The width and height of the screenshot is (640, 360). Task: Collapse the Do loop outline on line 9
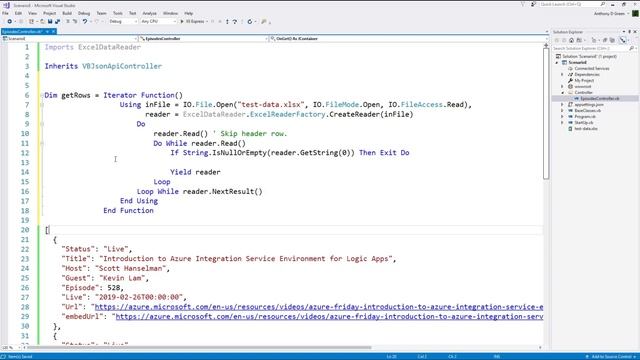[x=42, y=124]
